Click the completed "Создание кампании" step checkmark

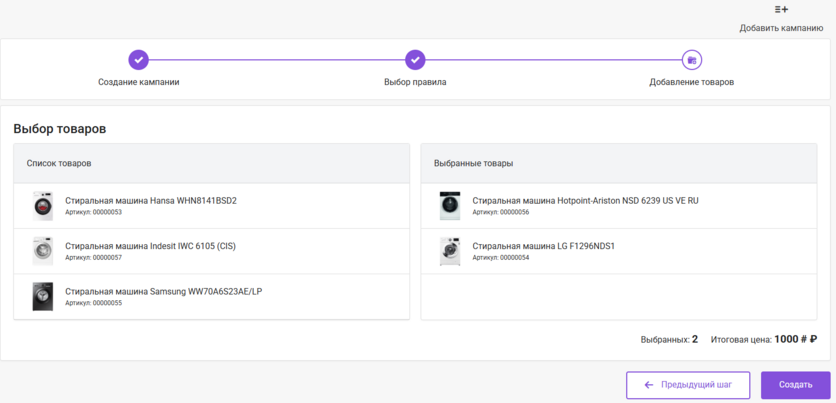(x=139, y=60)
